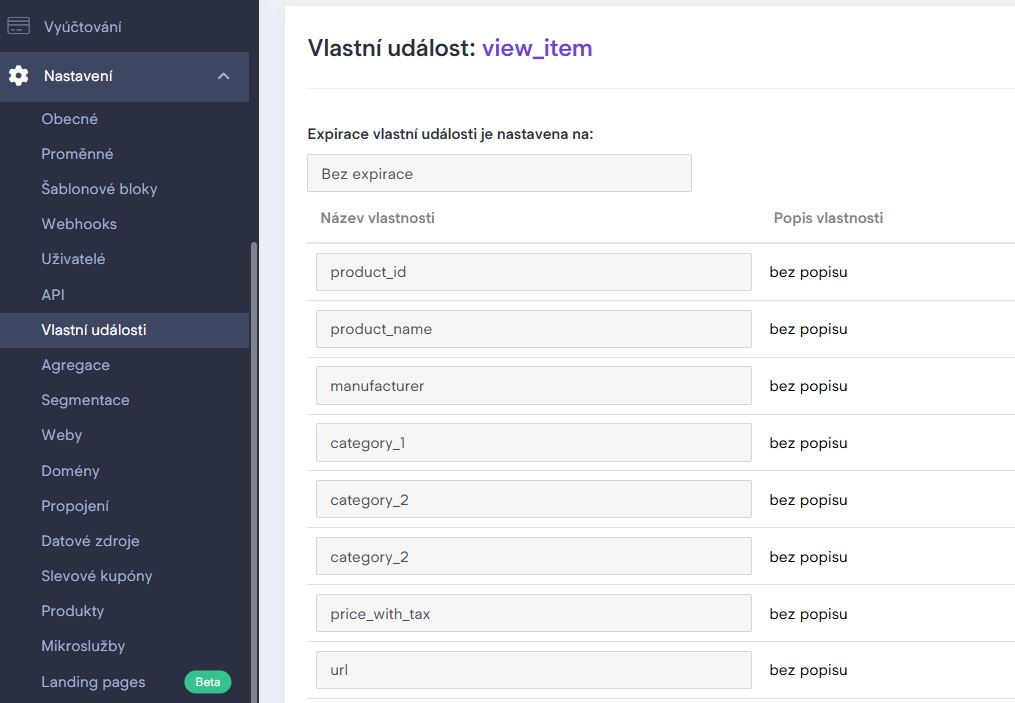The image size is (1015, 703).
Task: Open the Obecné settings page
Action: [x=69, y=119]
